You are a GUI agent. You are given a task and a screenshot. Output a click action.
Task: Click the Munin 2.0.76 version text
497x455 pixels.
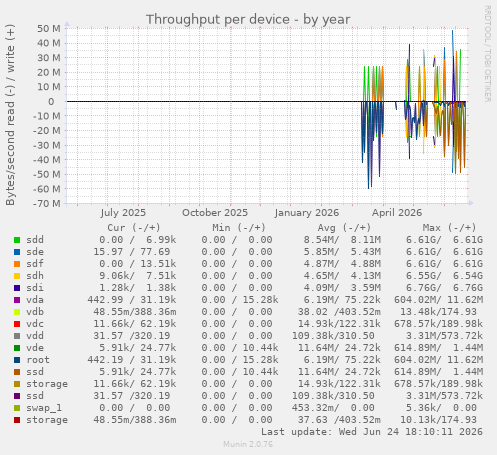pos(248,444)
